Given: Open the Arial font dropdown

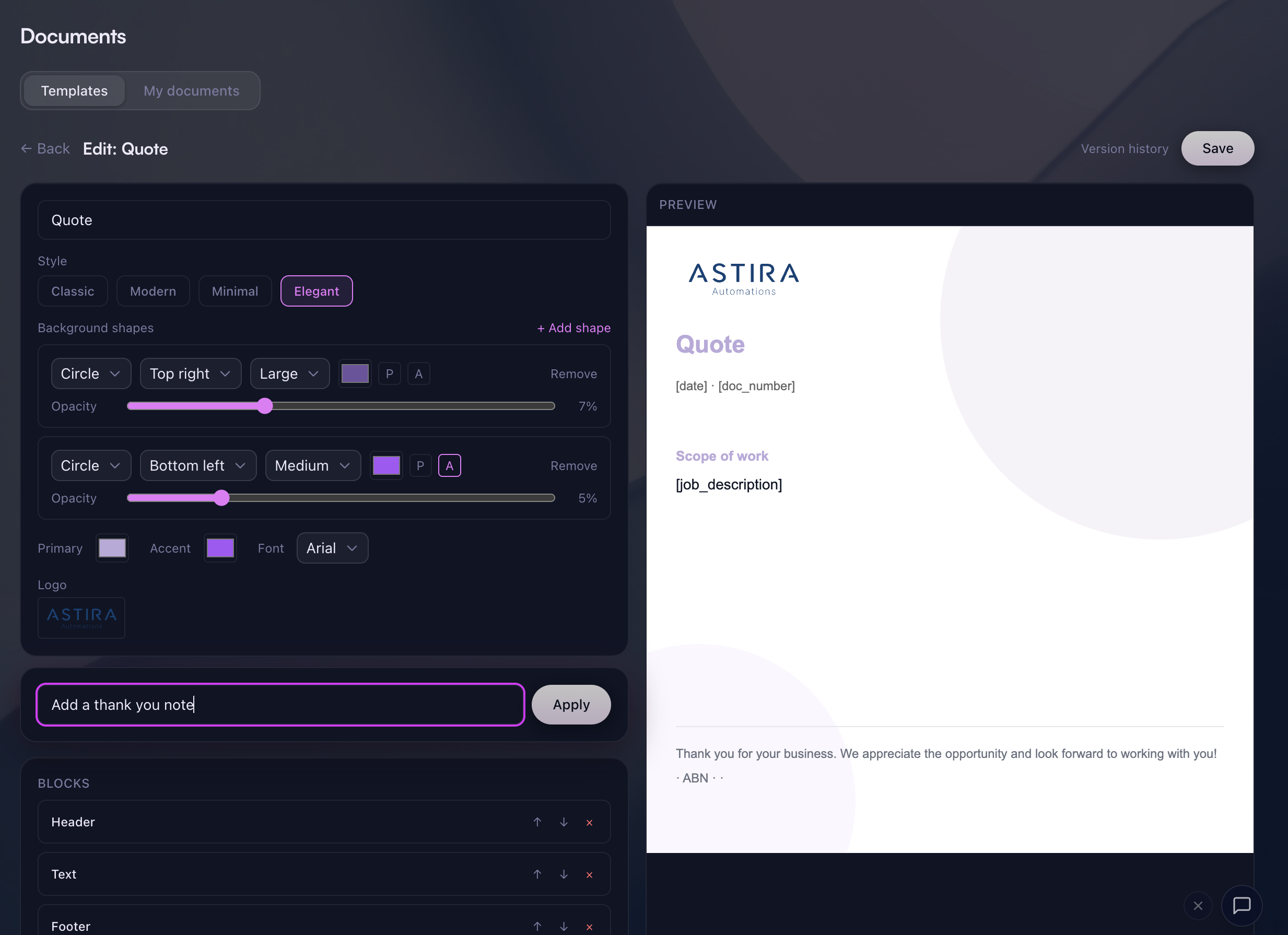Looking at the screenshot, I should click(x=332, y=548).
